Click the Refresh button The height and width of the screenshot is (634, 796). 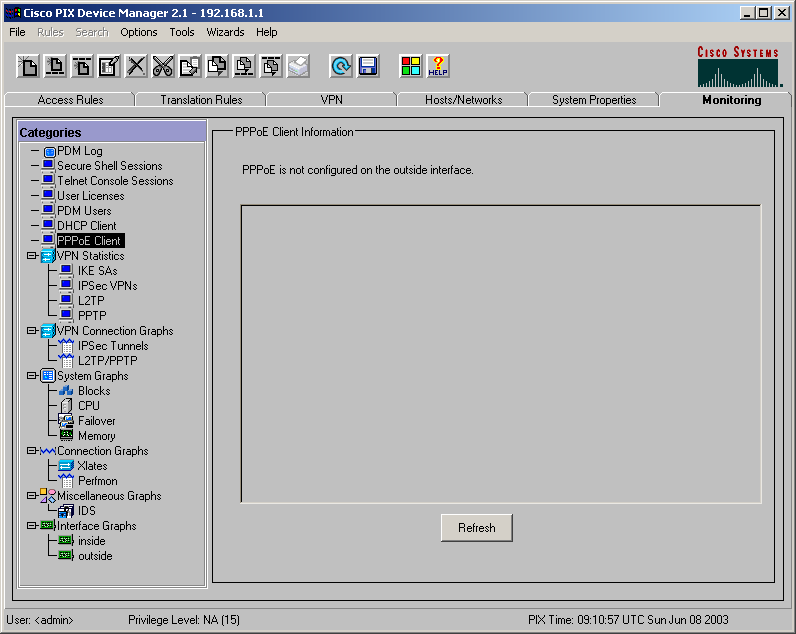tap(477, 528)
